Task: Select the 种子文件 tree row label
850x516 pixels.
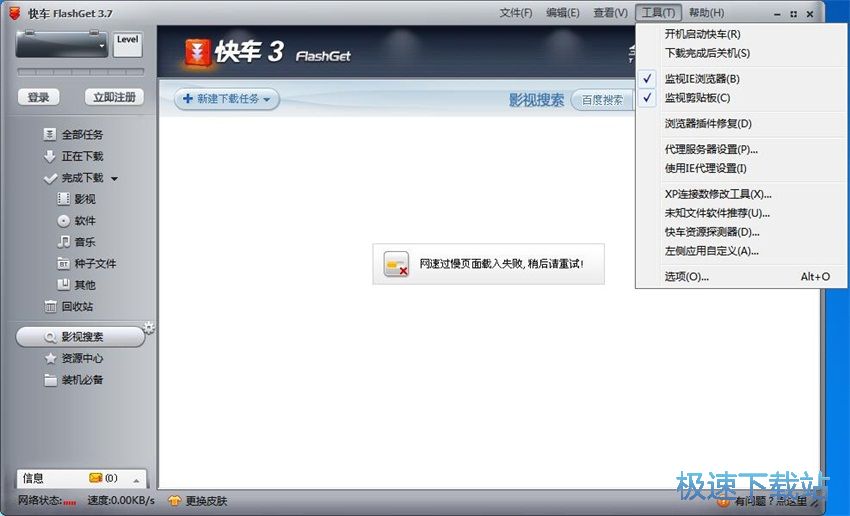Action: pos(95,263)
